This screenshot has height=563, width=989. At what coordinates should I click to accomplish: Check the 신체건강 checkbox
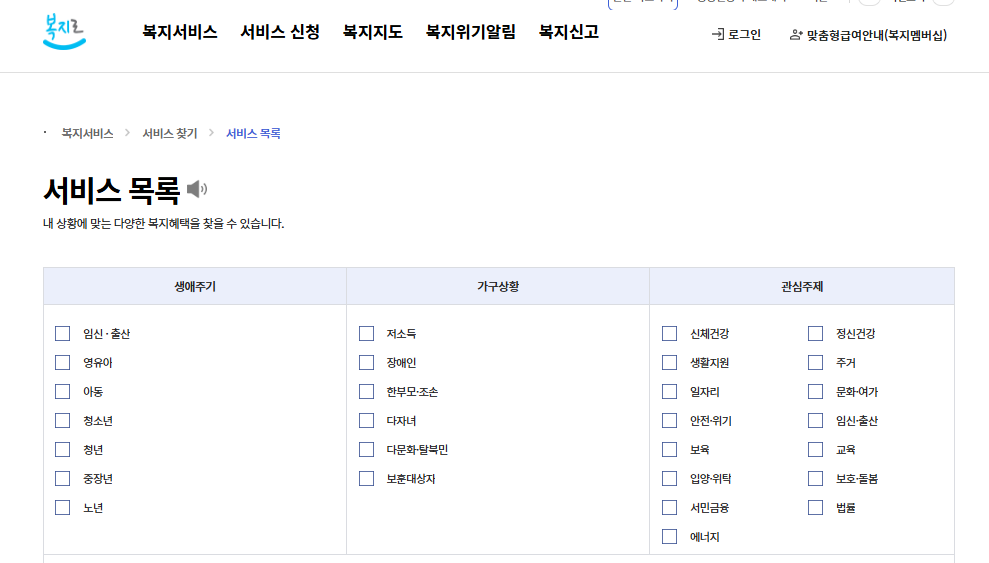(670, 334)
